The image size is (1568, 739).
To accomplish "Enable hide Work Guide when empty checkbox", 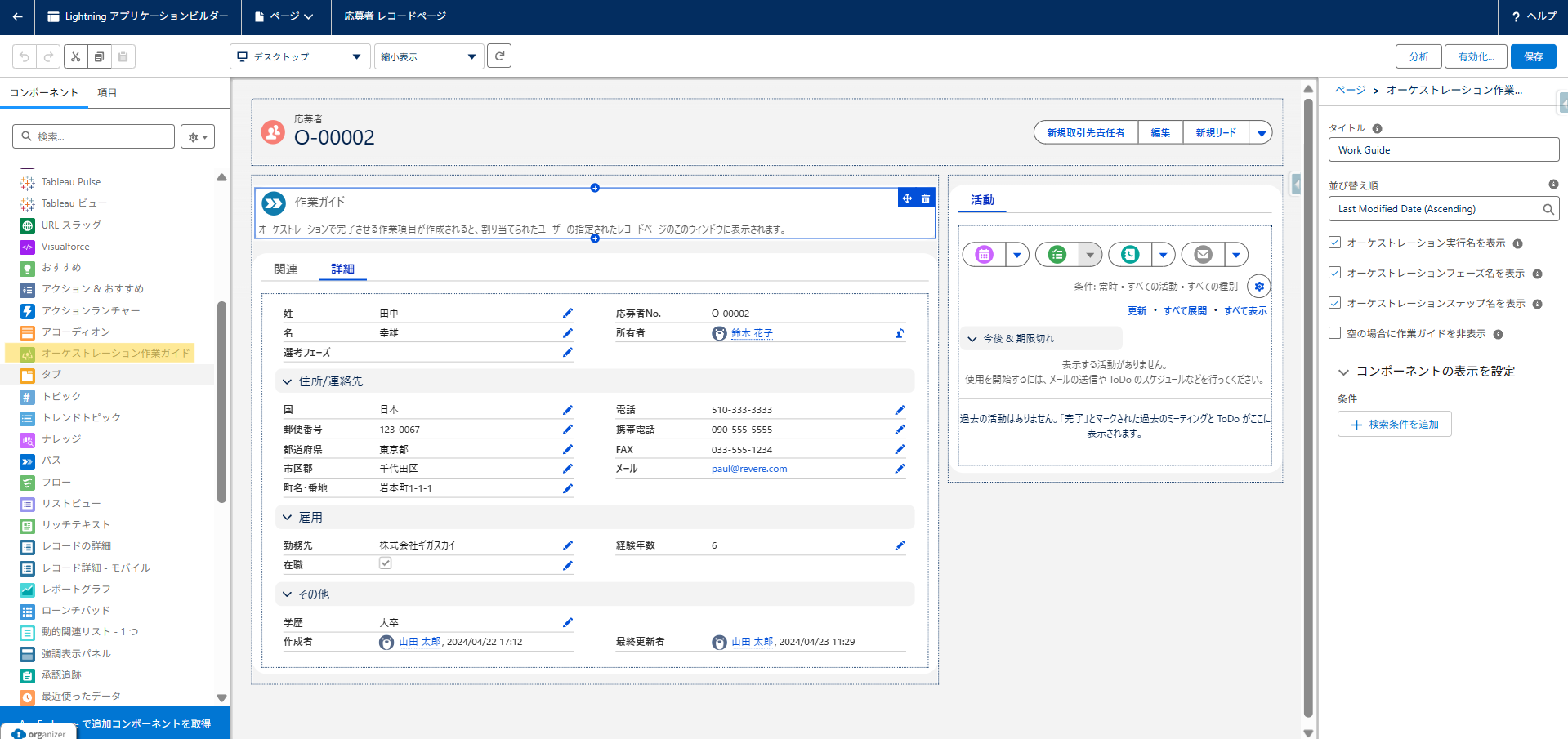I will coord(1335,333).
